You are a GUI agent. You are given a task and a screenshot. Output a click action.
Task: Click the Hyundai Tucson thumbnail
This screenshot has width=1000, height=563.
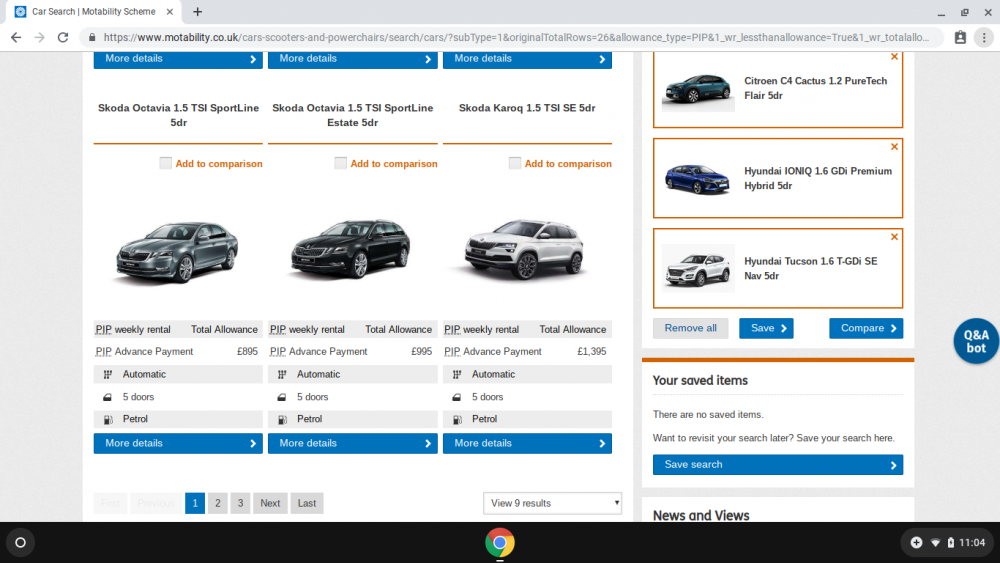coord(698,268)
